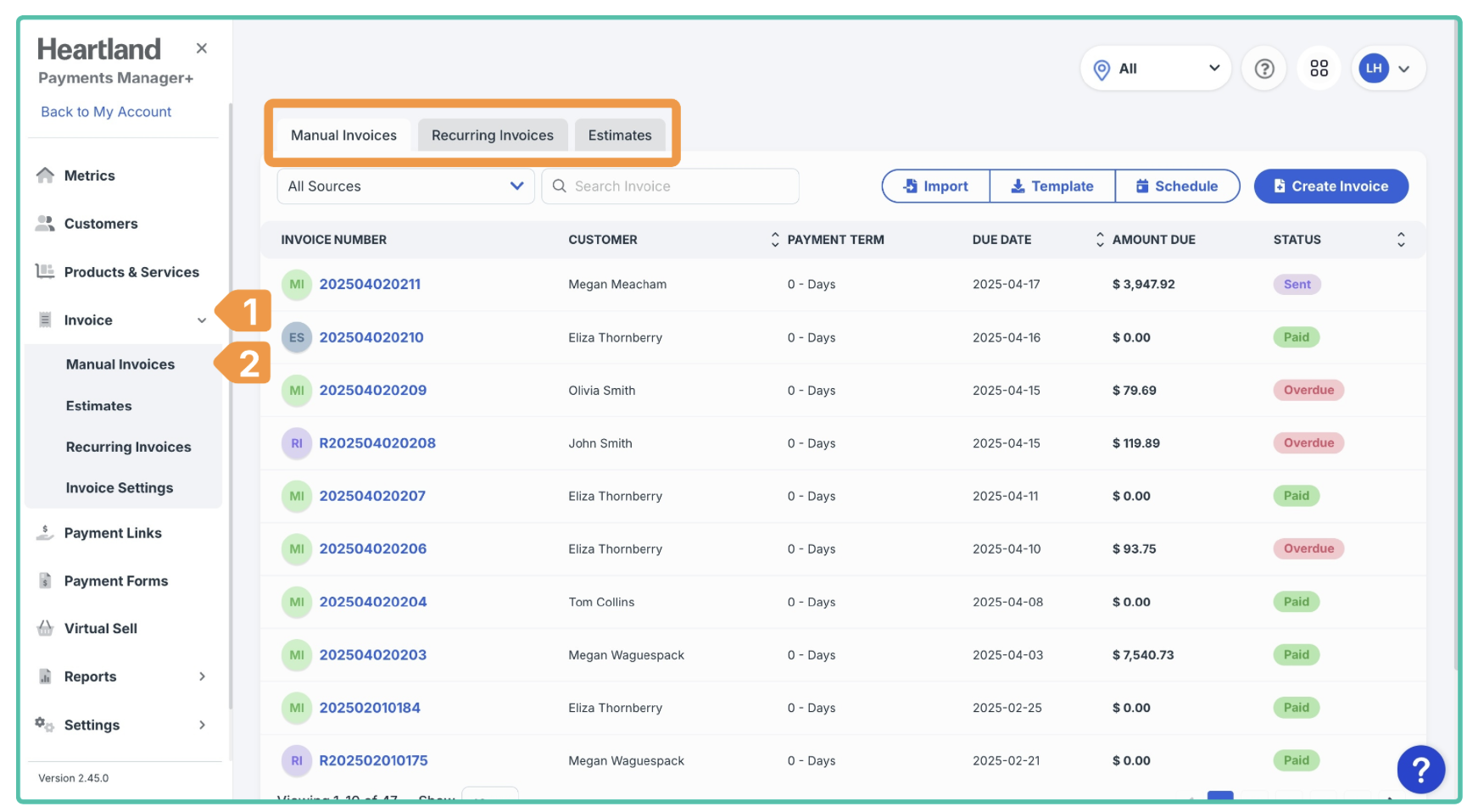The height and width of the screenshot is (812, 1484).
Task: Close the sidebar with the X icon
Action: pyautogui.click(x=202, y=48)
